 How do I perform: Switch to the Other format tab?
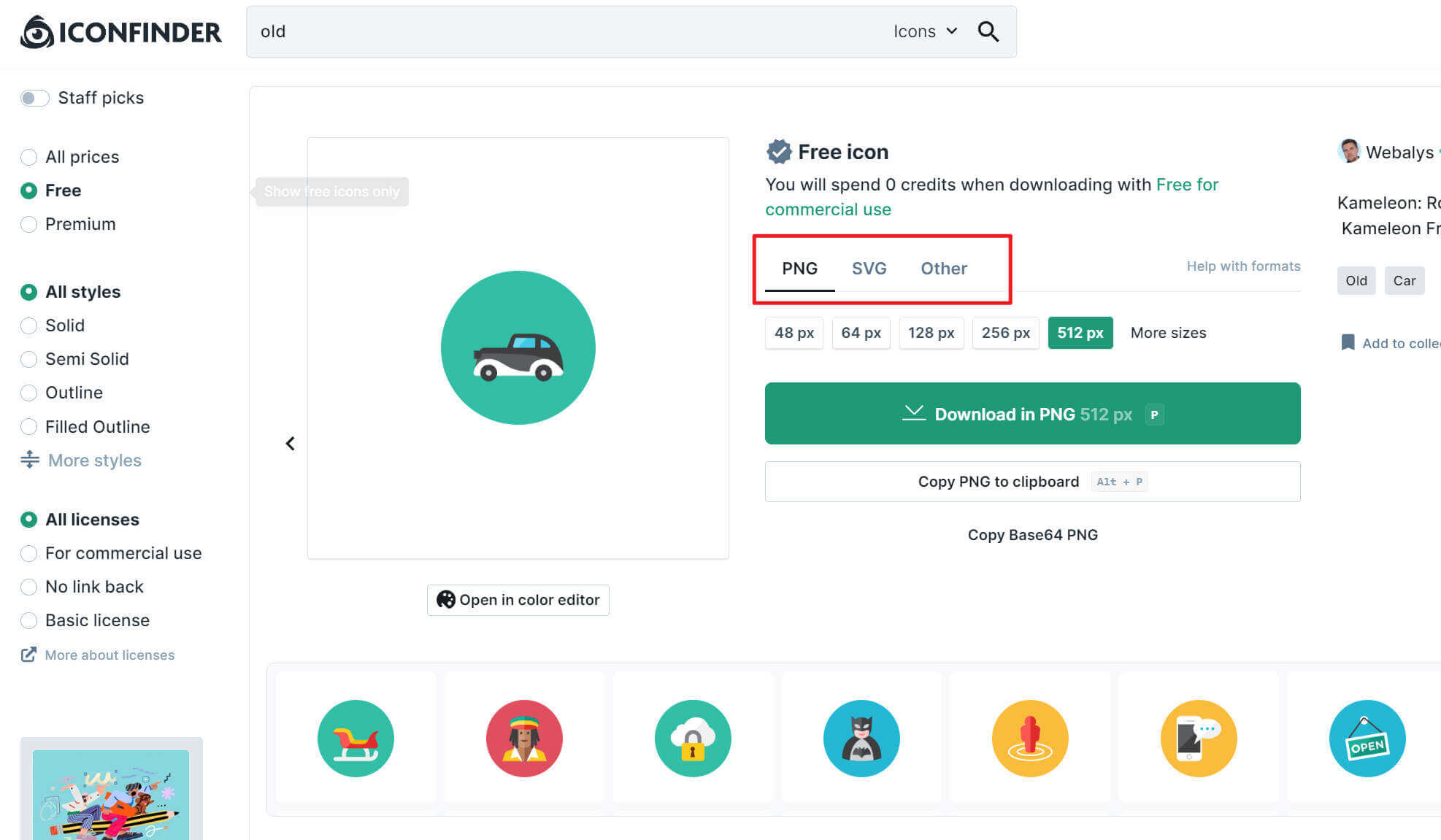click(x=943, y=268)
